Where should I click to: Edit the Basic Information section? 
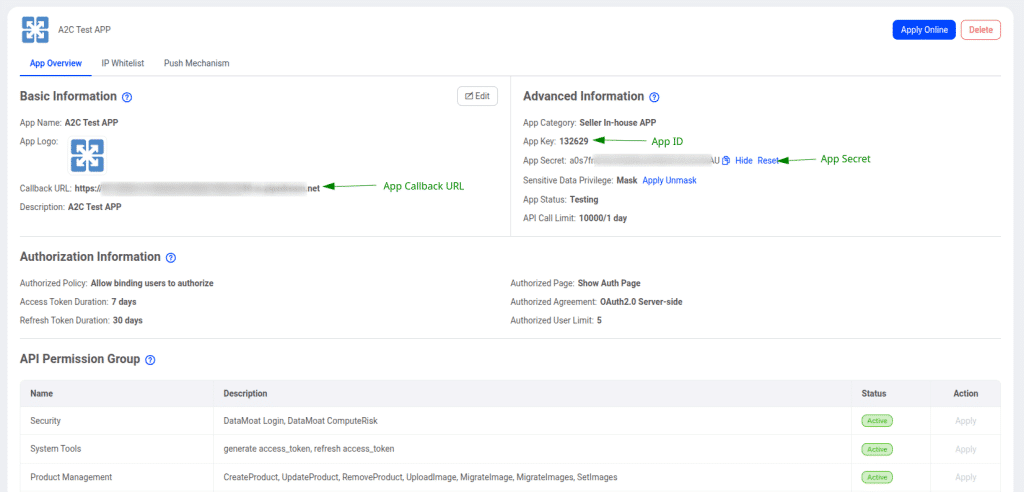(x=477, y=96)
